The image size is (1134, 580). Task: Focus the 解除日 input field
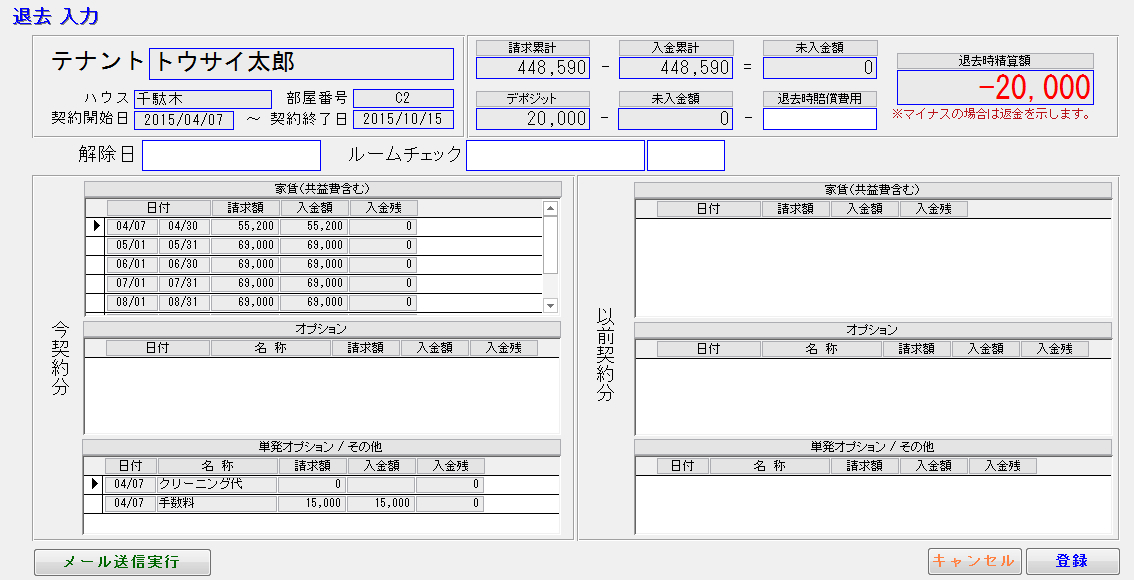pyautogui.click(x=231, y=156)
